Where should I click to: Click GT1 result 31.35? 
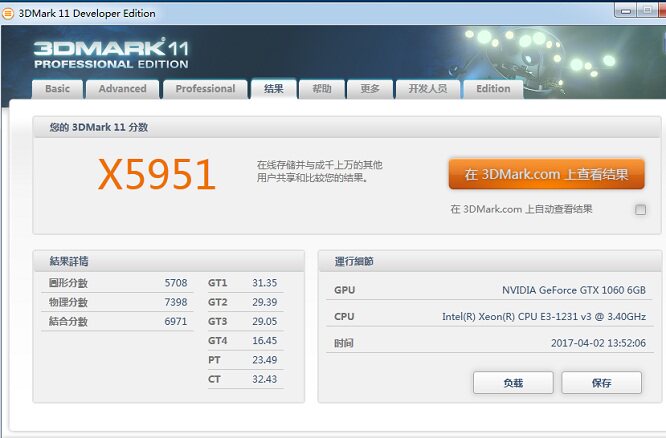tap(265, 283)
